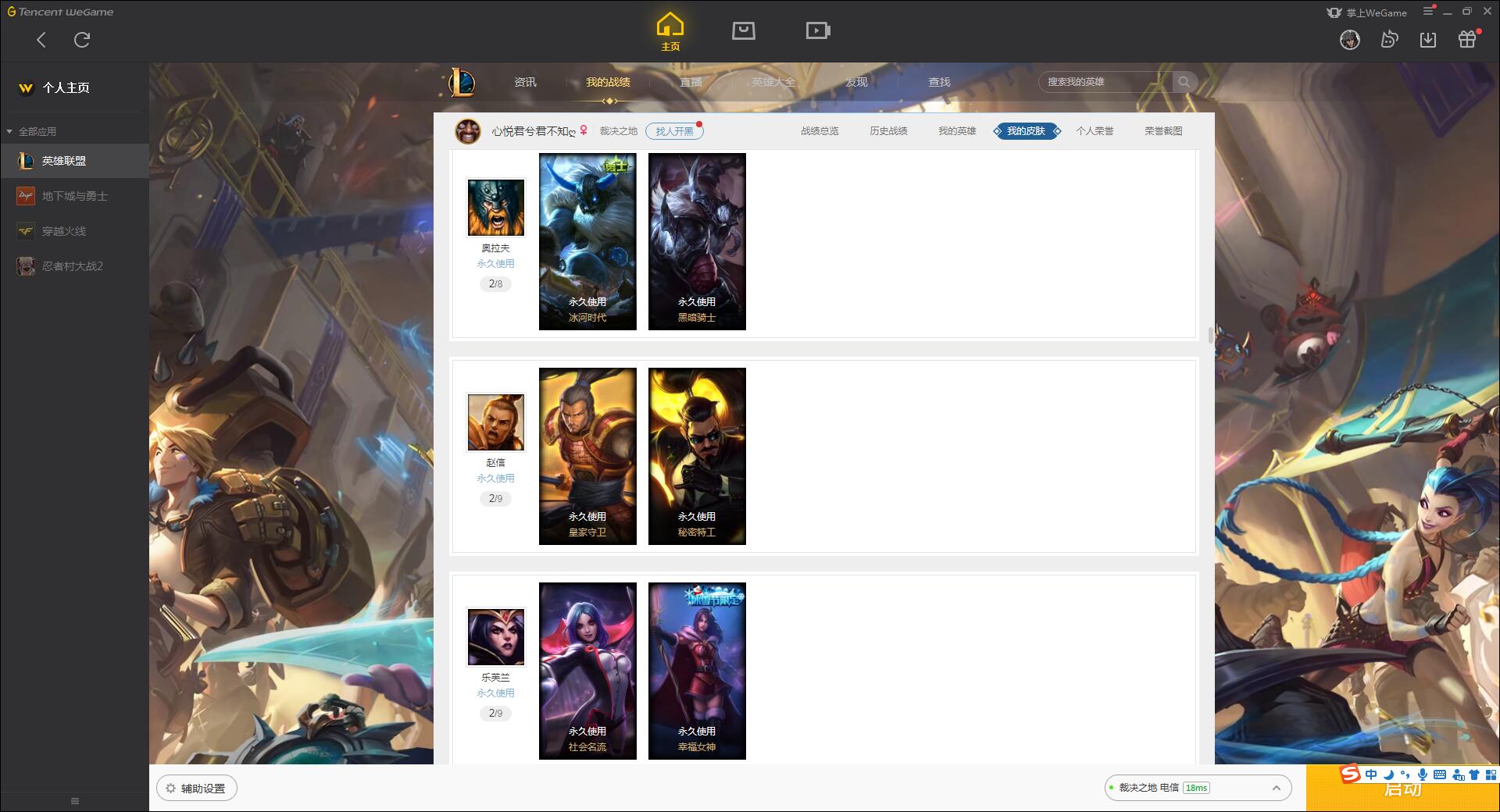Image resolution: width=1500 pixels, height=812 pixels.
Task: Click the League of Legends logo icon
Action: click(462, 82)
